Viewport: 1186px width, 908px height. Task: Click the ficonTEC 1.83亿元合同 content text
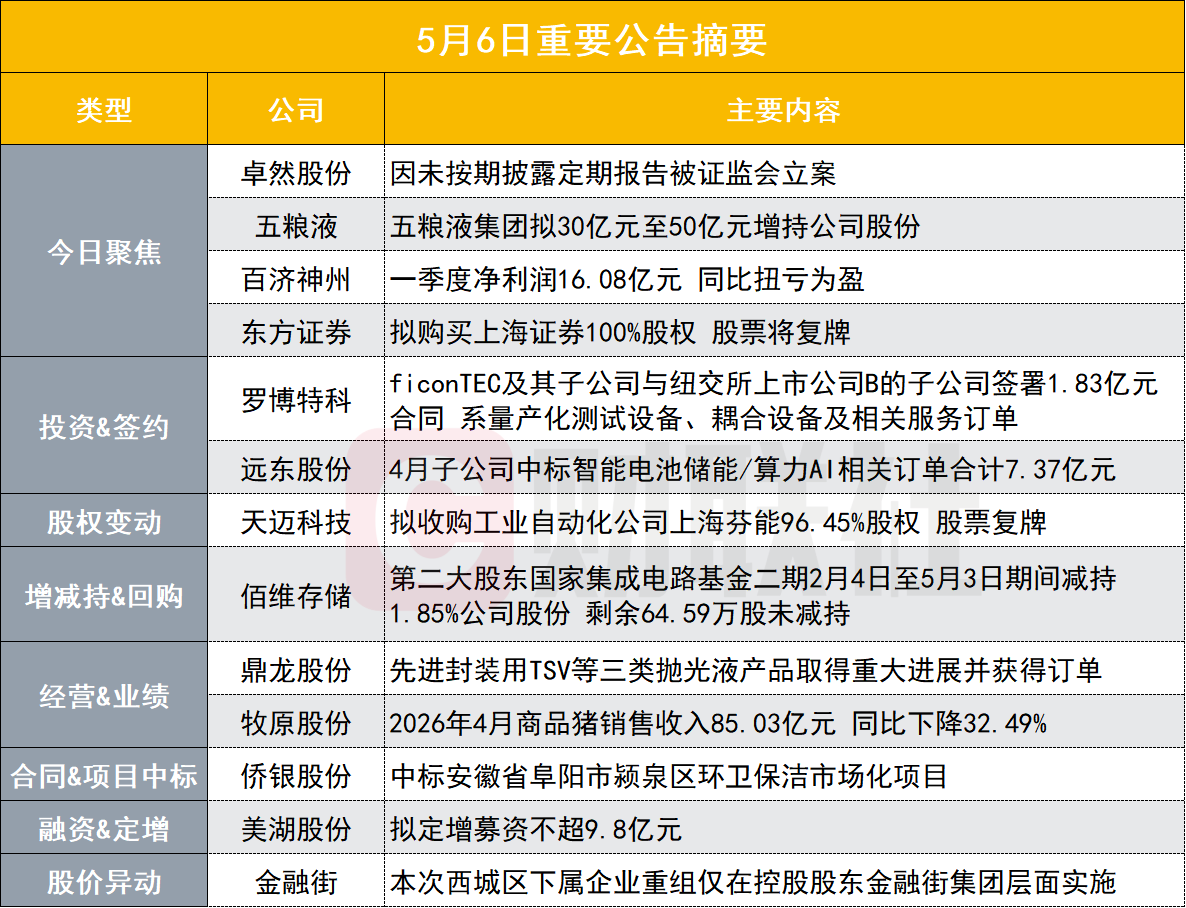[774, 400]
